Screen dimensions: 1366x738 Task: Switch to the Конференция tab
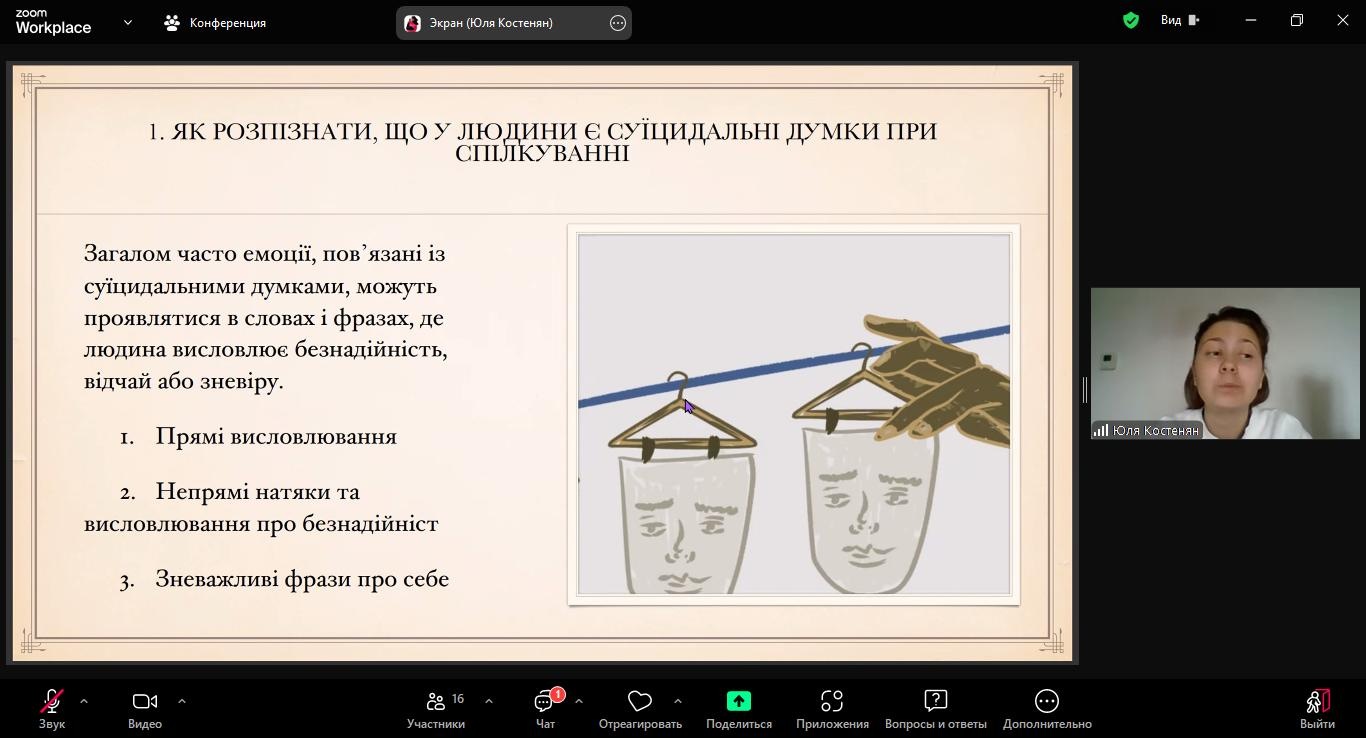pos(215,23)
